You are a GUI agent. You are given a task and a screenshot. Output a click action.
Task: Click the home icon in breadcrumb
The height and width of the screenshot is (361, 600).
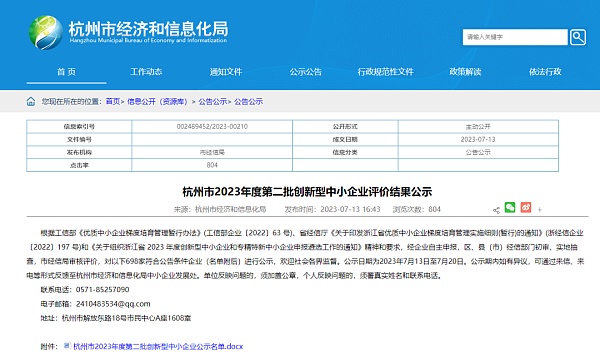[31, 101]
